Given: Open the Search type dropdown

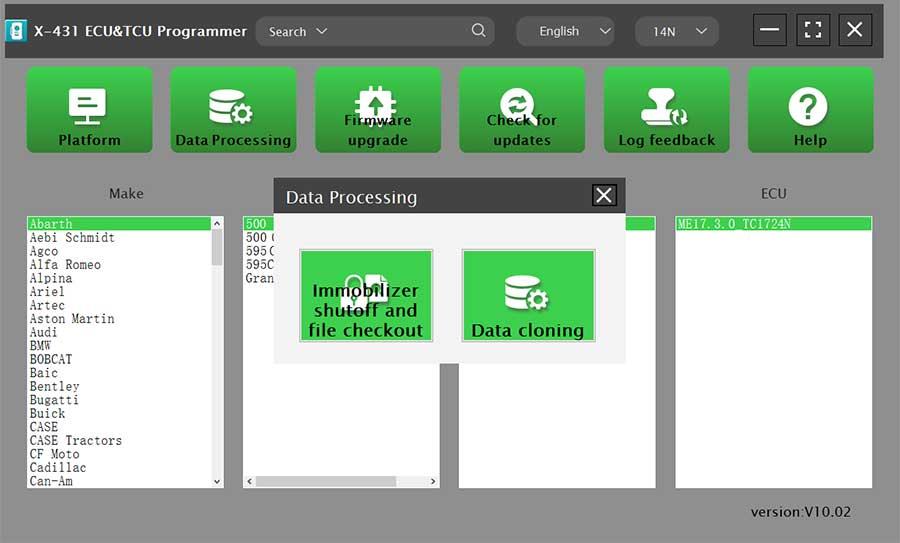Looking at the screenshot, I should coord(298,31).
